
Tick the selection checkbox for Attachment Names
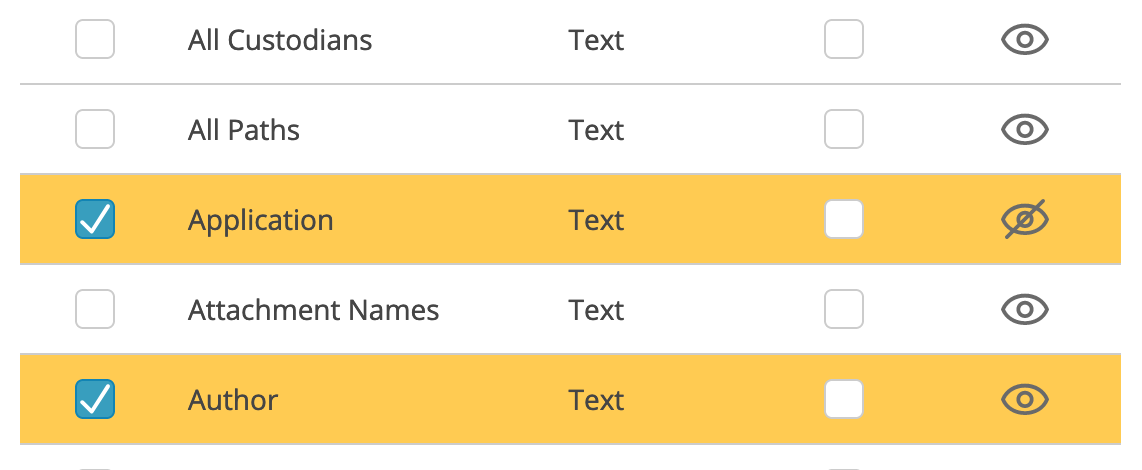(95, 310)
